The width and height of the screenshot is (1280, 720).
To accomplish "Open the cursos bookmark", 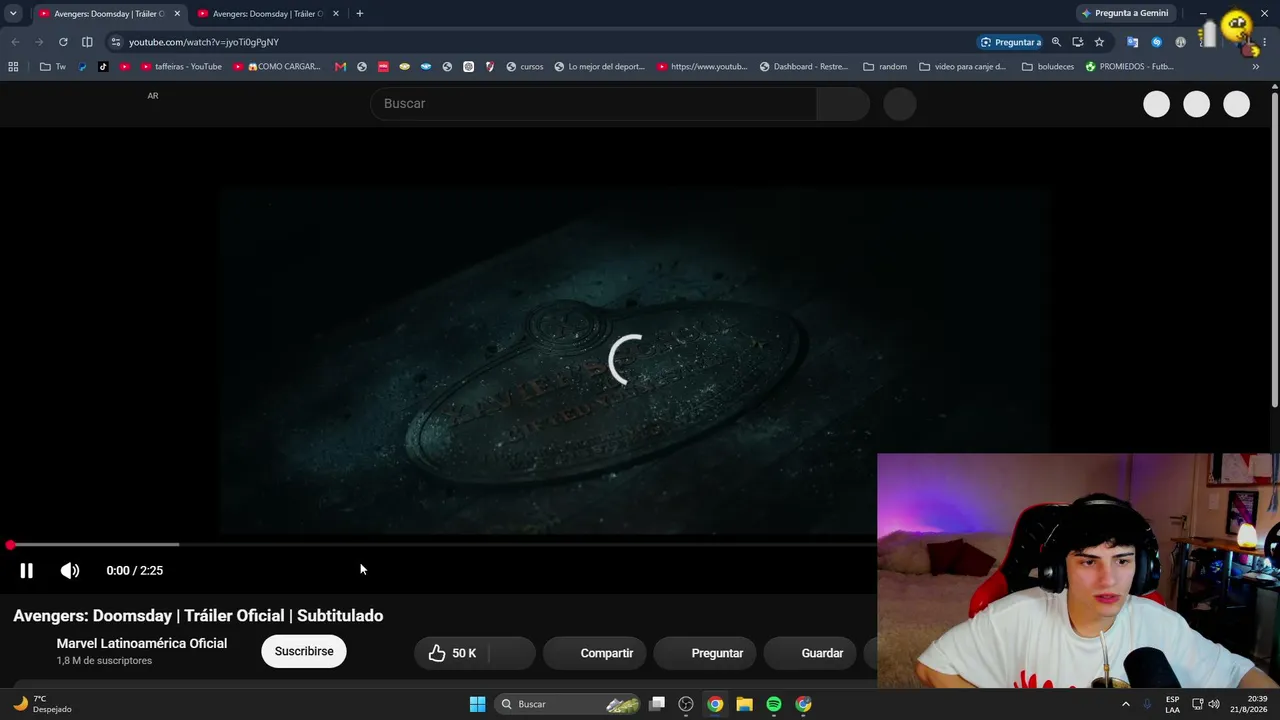I will pos(525,67).
